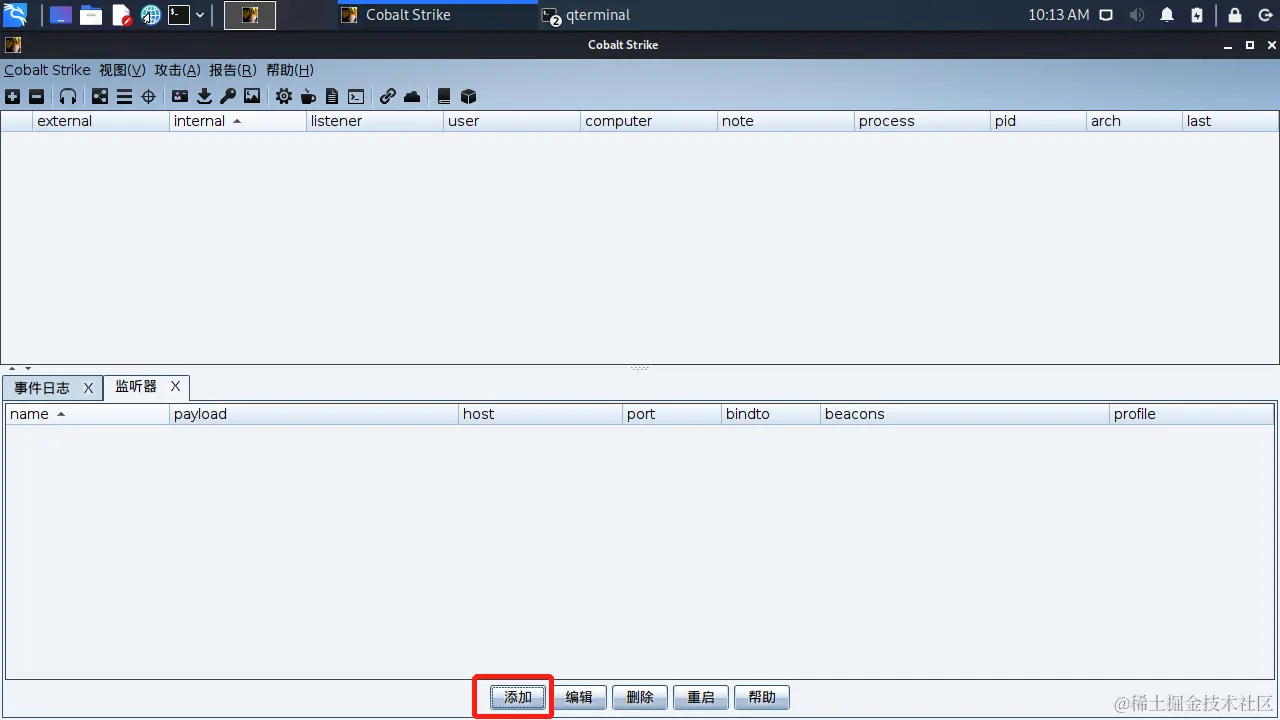Click the 10:13 AM clock

click(x=1058, y=15)
